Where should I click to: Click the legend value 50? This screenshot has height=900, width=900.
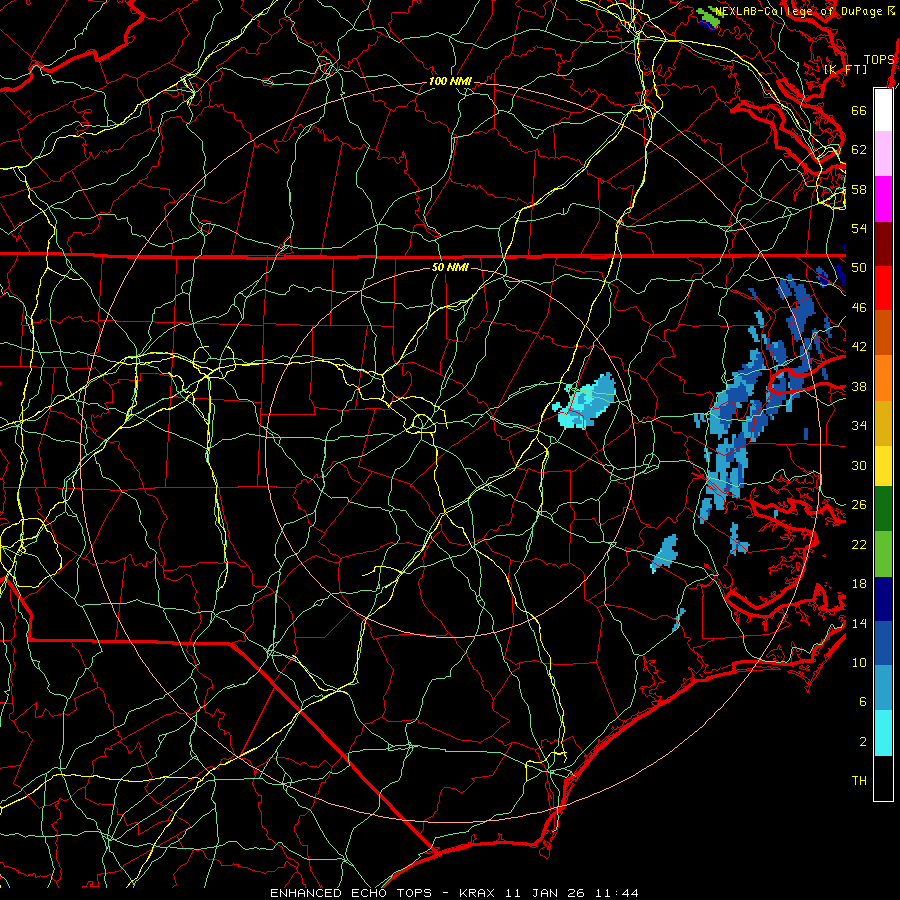point(859,268)
